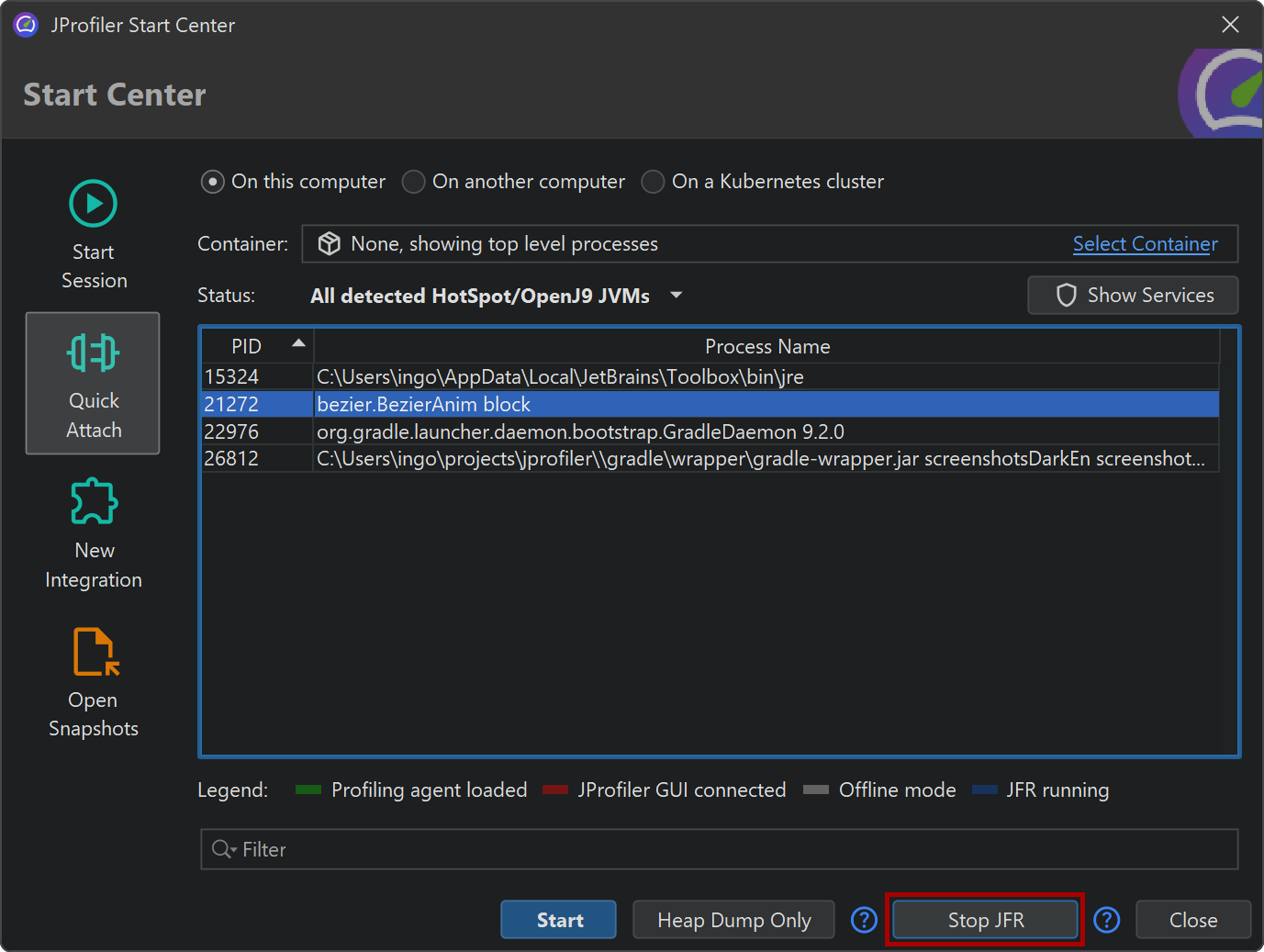Select 'On this computer' radio button

(212, 182)
